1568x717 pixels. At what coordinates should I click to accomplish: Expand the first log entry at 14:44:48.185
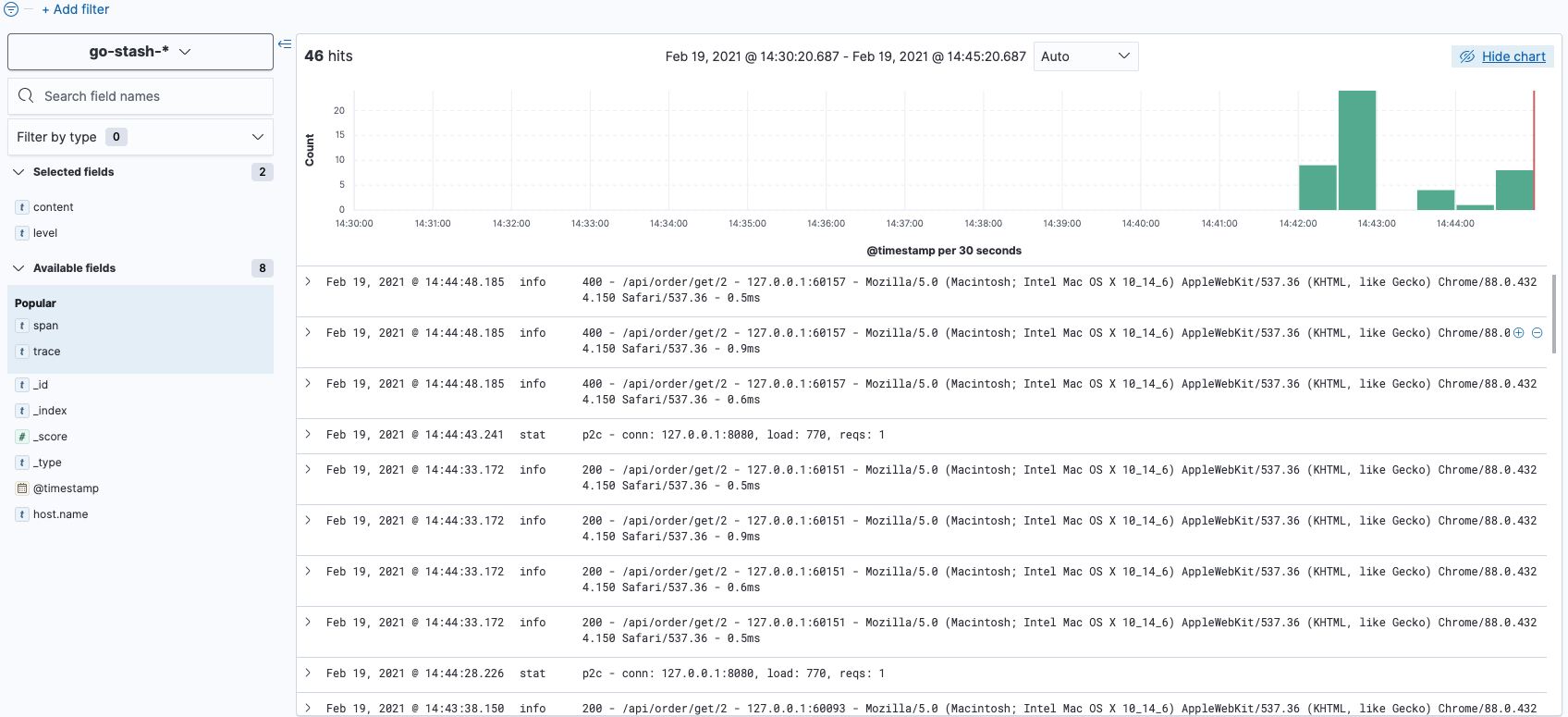click(x=309, y=282)
